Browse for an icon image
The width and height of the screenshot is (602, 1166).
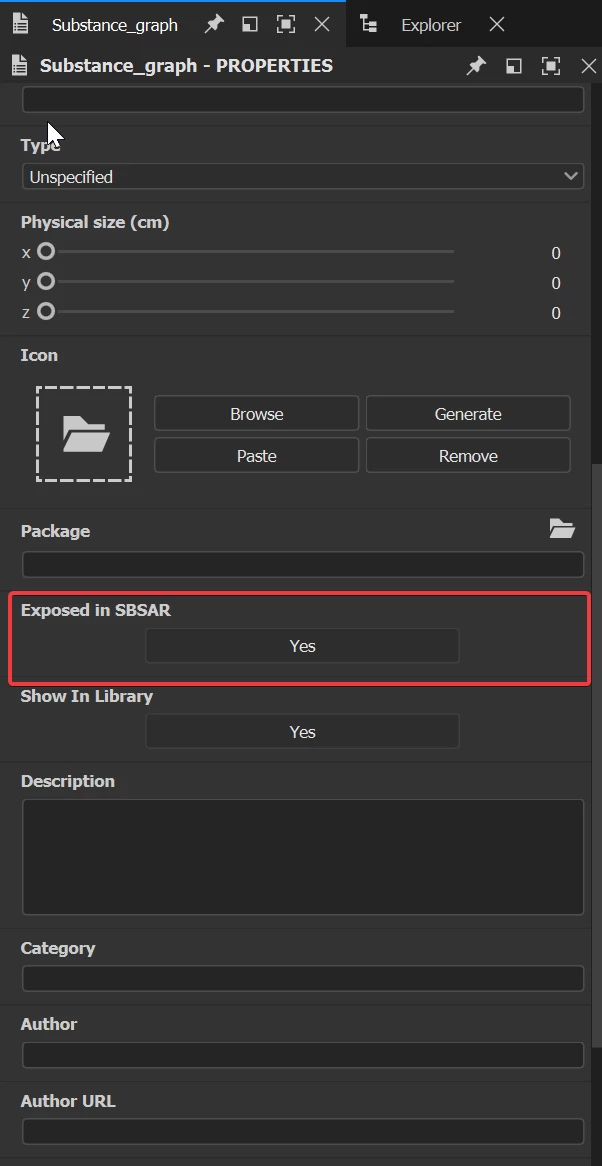coord(256,413)
